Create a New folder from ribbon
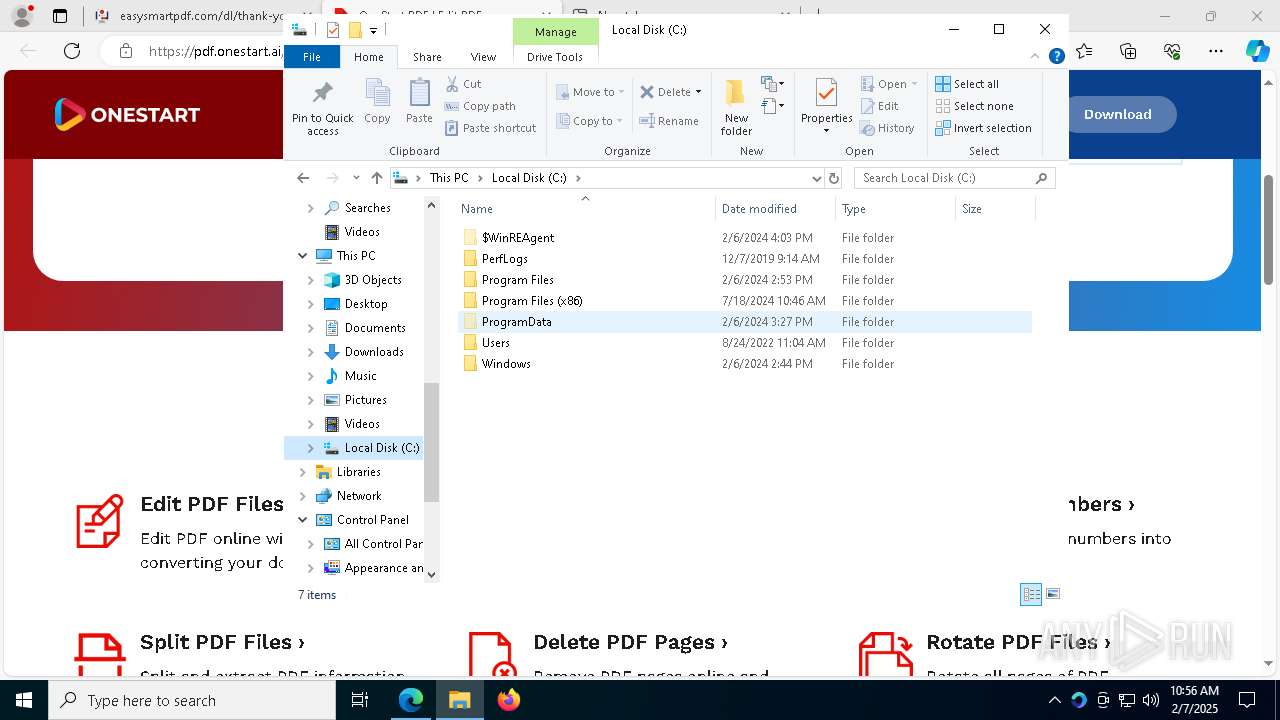Screen dimensions: 1280x720 (x=736, y=107)
